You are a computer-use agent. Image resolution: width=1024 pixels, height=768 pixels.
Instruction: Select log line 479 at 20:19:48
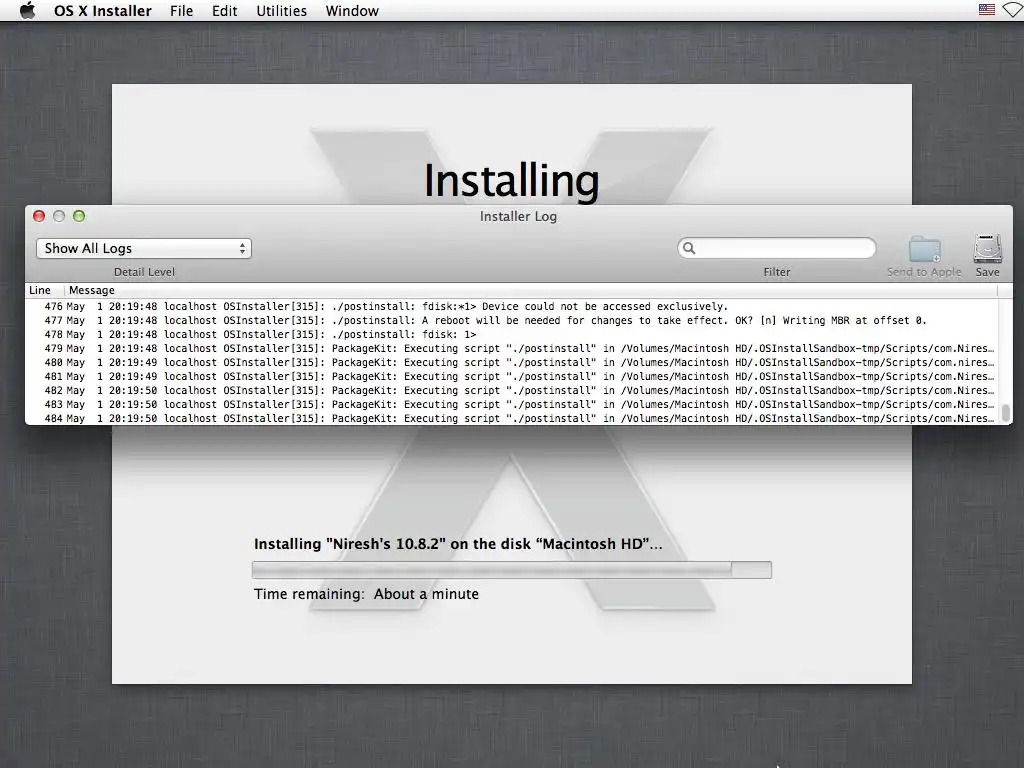[x=512, y=349]
